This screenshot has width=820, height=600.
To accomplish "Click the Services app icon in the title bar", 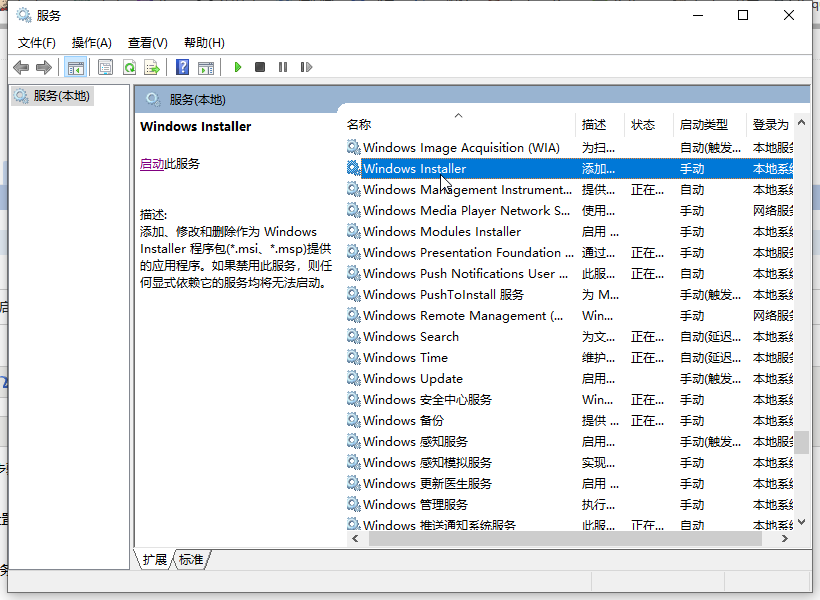I will (24, 15).
